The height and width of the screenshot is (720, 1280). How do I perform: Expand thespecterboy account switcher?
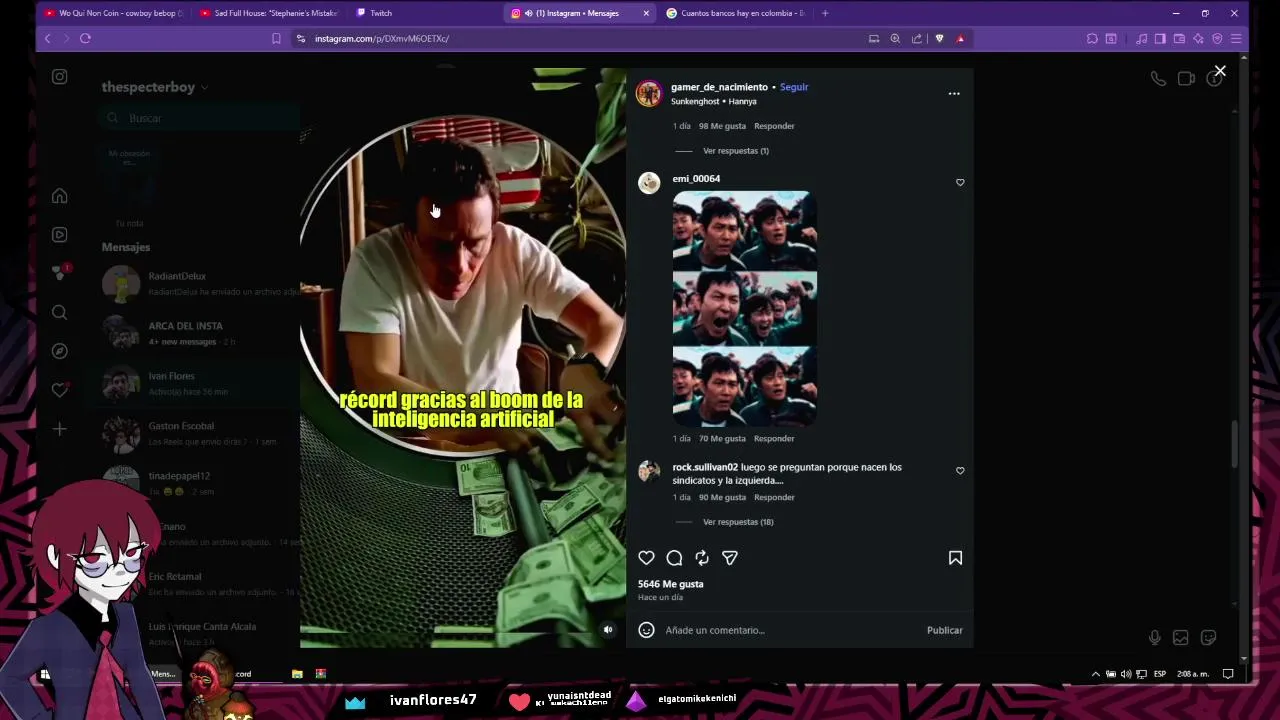coord(155,87)
